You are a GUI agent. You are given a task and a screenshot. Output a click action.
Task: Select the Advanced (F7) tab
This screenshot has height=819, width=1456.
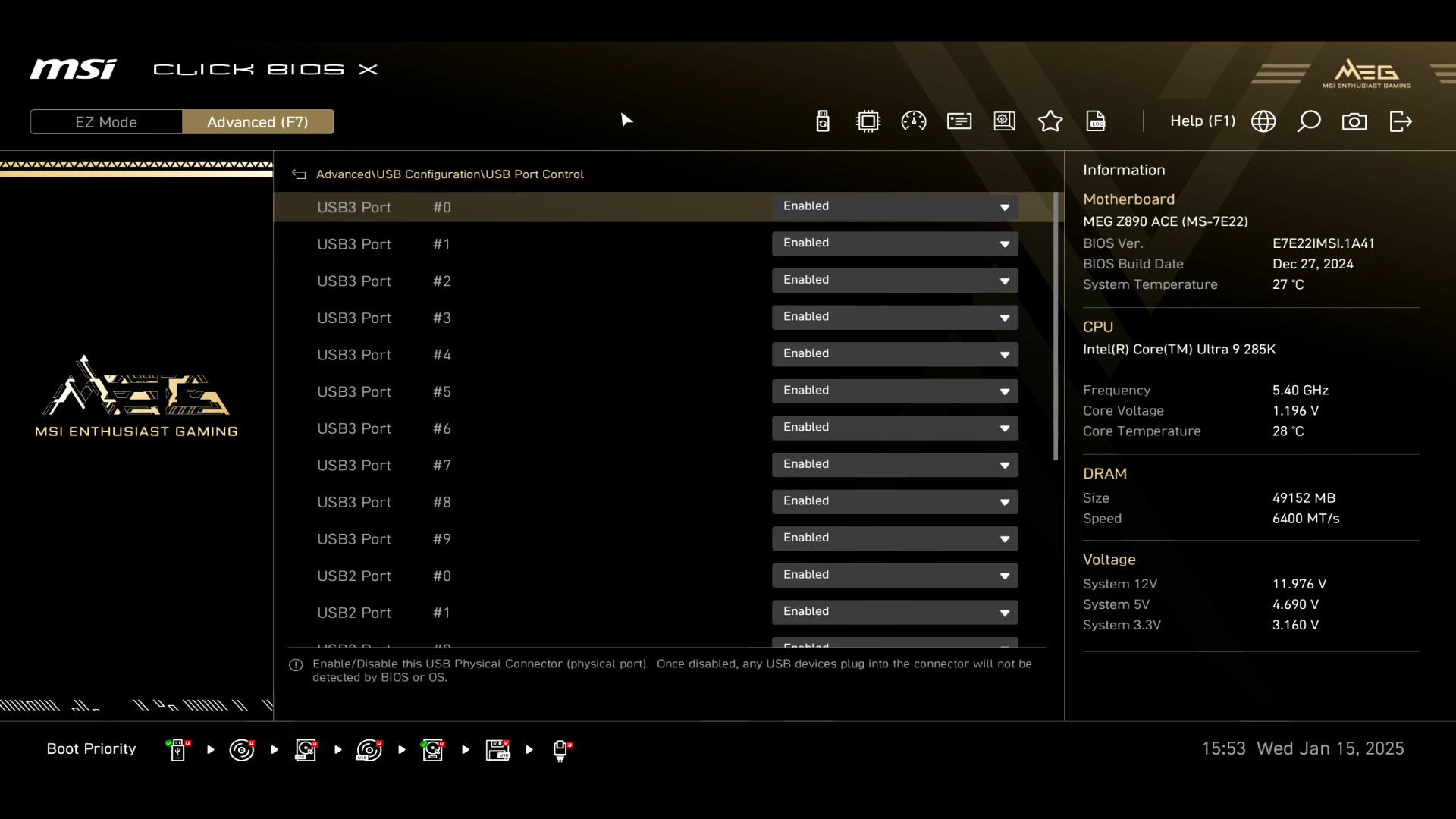(258, 122)
